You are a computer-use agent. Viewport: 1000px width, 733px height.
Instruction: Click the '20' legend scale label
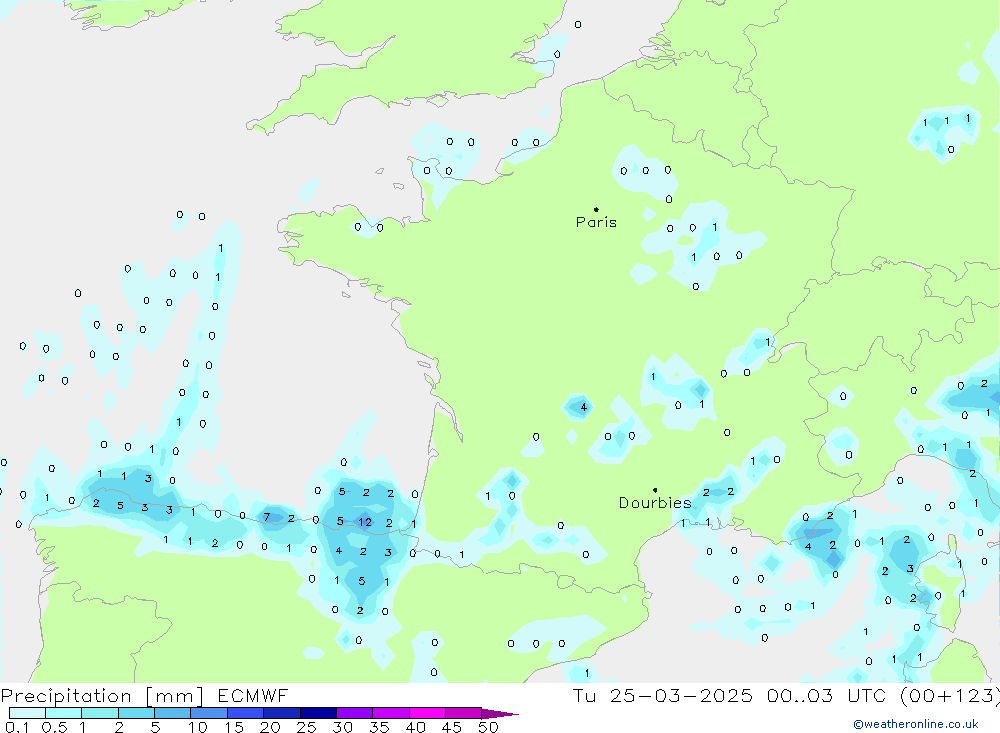click(x=270, y=727)
